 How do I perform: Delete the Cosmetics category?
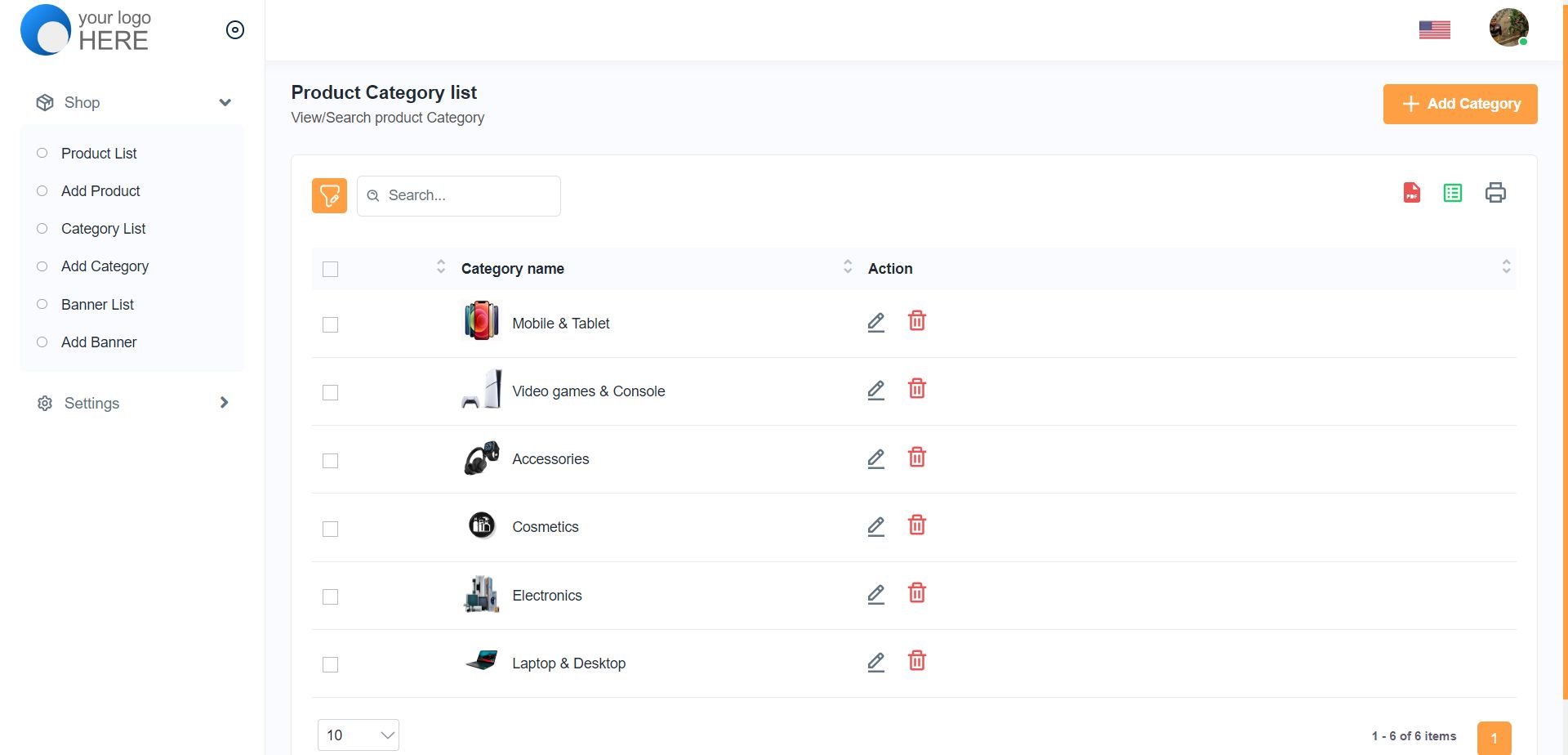point(916,525)
